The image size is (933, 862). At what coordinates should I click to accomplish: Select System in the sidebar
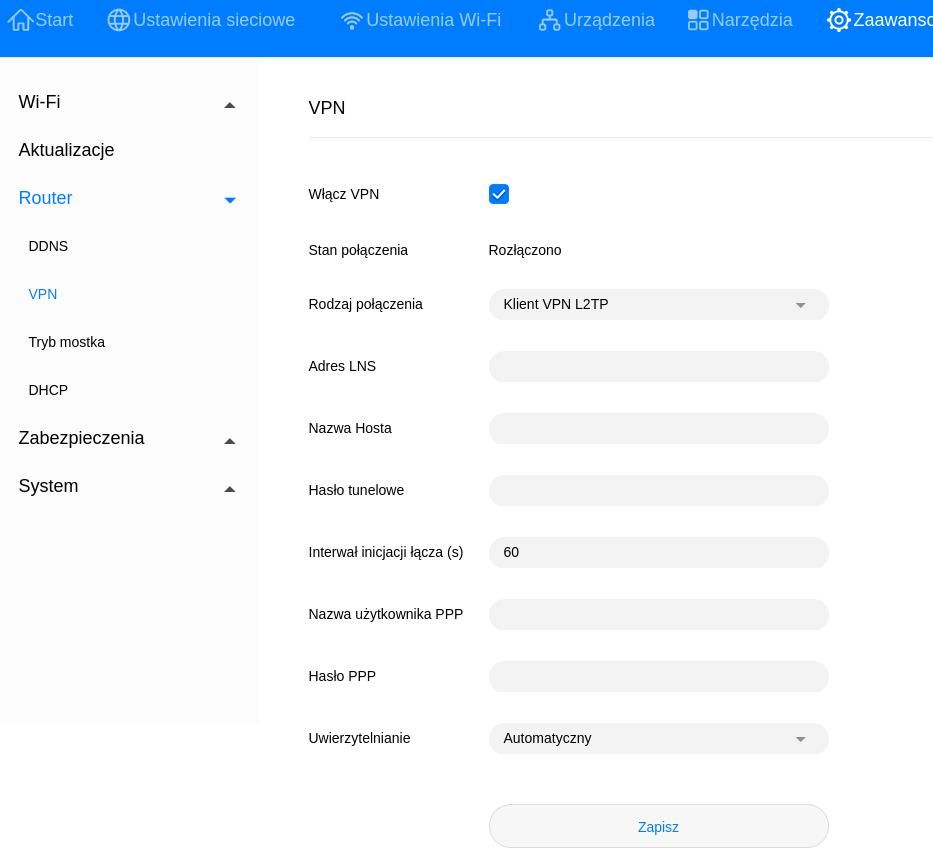pos(48,486)
